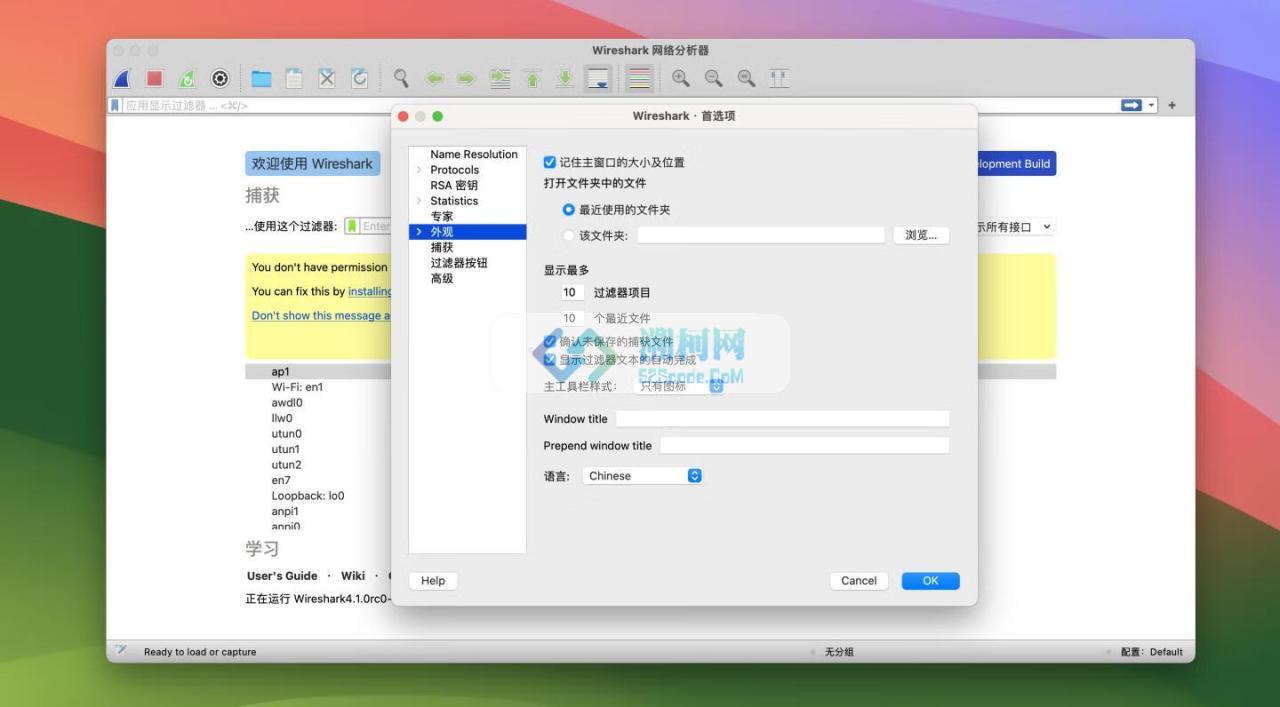
Task: Select 该文件夹 radio button
Action: point(569,236)
